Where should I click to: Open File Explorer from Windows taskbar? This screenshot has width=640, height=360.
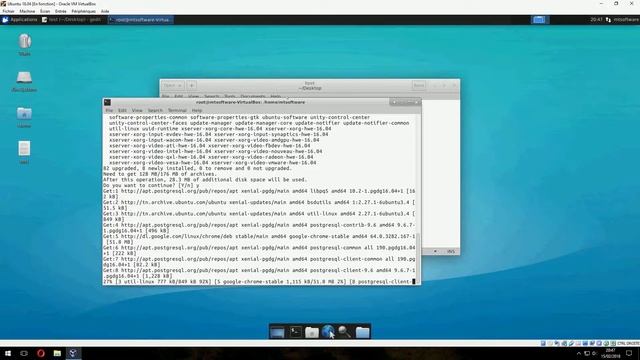[57, 353]
